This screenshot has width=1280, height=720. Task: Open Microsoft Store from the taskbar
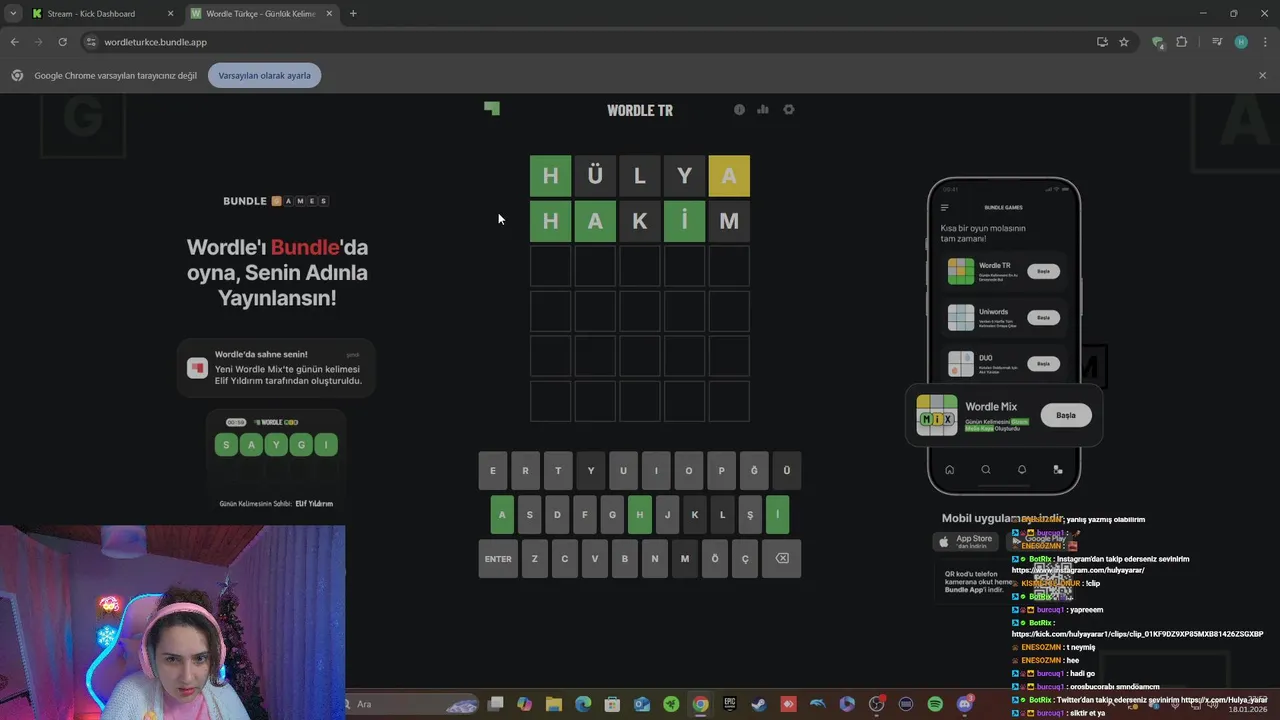(612, 704)
